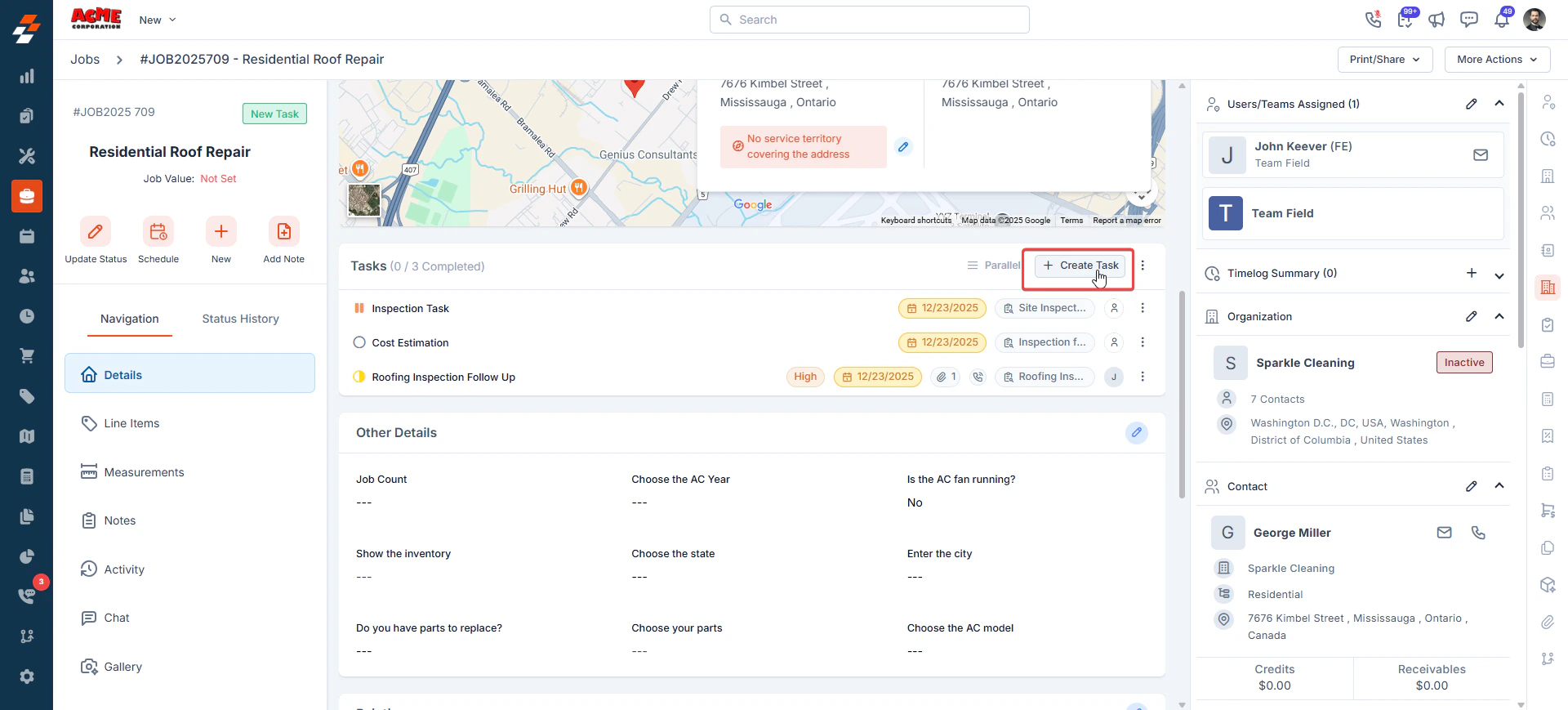Image resolution: width=1568 pixels, height=710 pixels.
Task: Open 7 Contacts link
Action: (1277, 400)
